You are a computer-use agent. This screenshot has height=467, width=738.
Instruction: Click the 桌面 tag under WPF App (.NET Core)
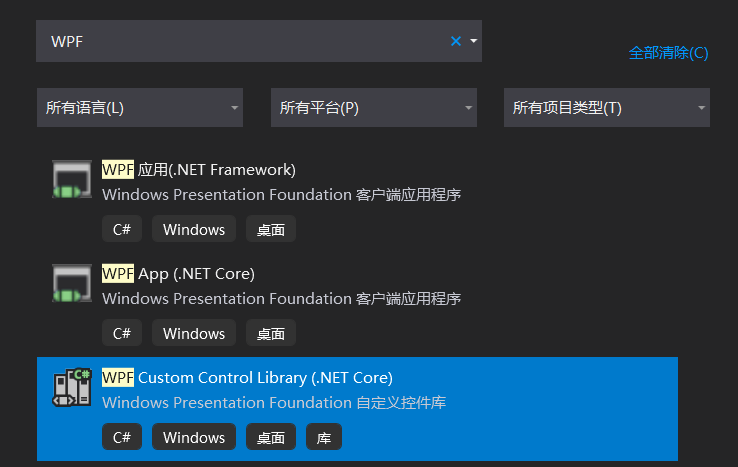click(271, 333)
